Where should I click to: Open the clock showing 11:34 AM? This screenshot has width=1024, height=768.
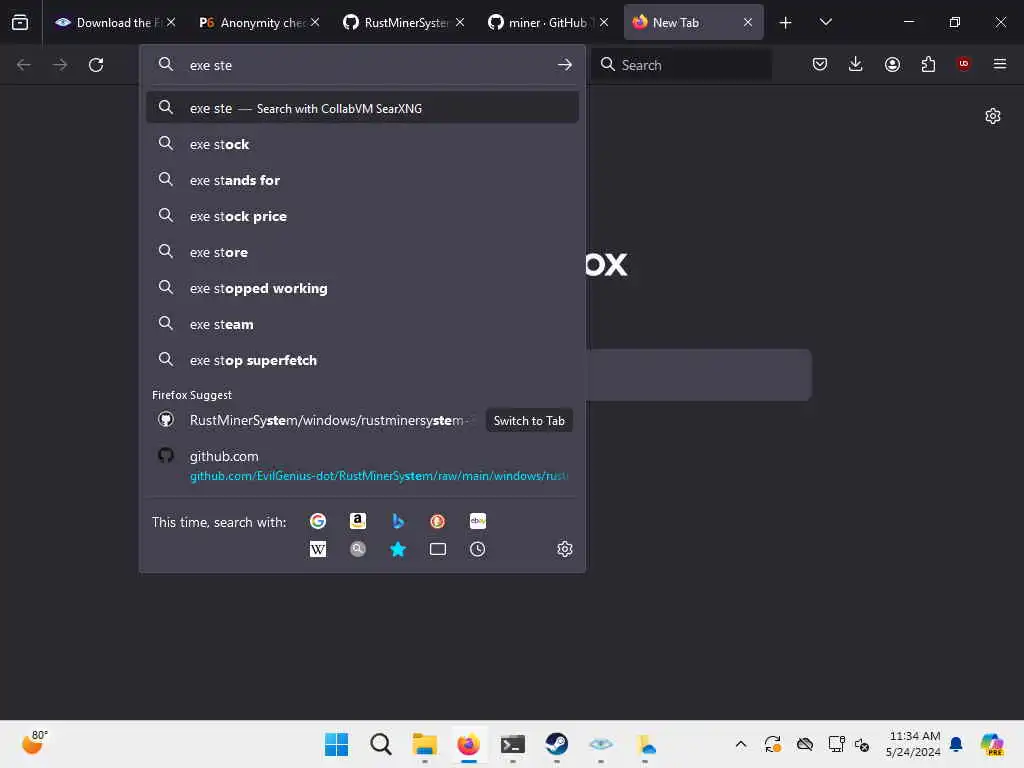click(x=914, y=744)
